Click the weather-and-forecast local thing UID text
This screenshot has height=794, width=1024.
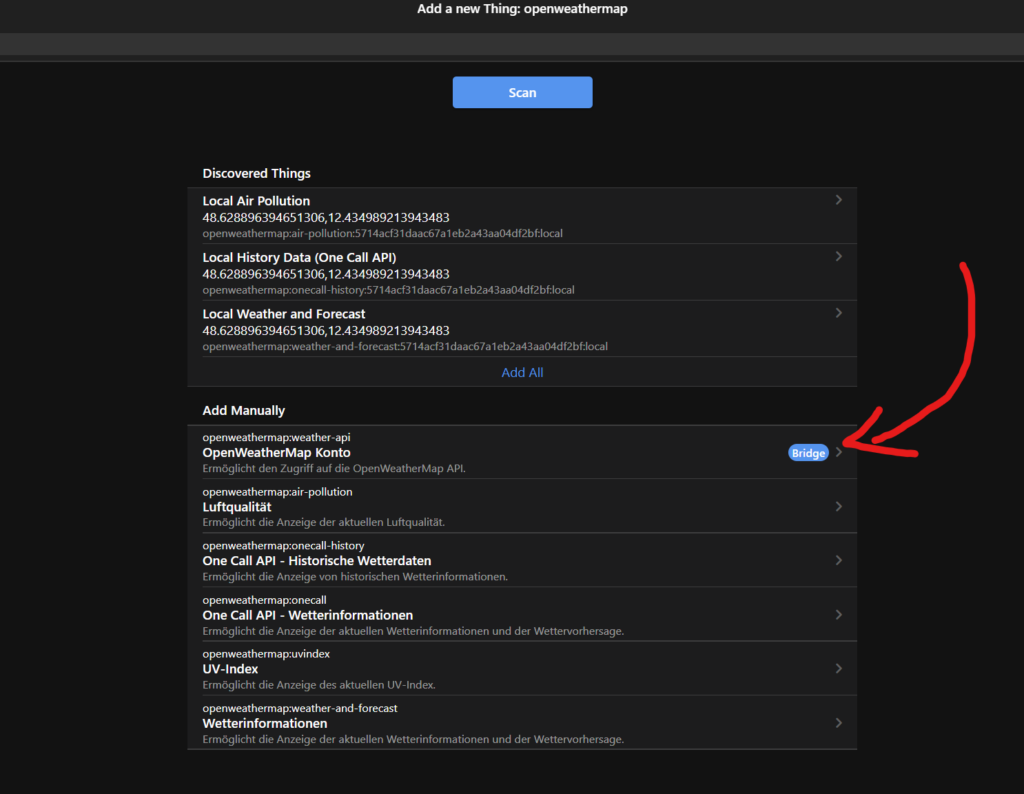(405, 346)
